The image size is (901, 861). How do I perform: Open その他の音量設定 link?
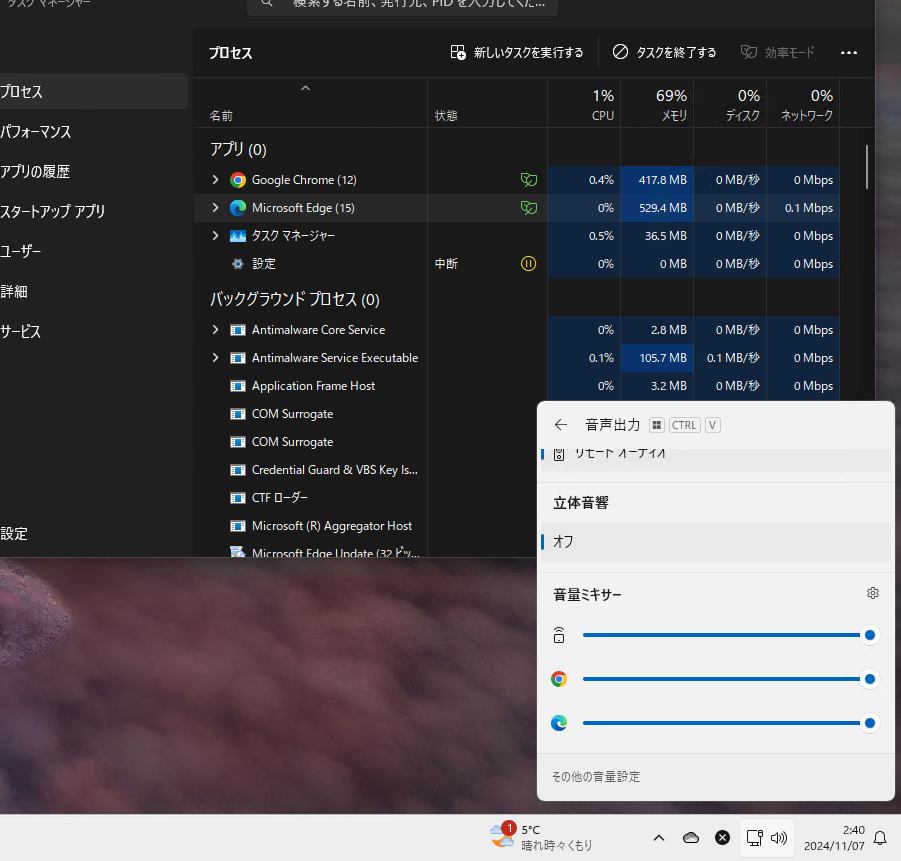[595, 777]
